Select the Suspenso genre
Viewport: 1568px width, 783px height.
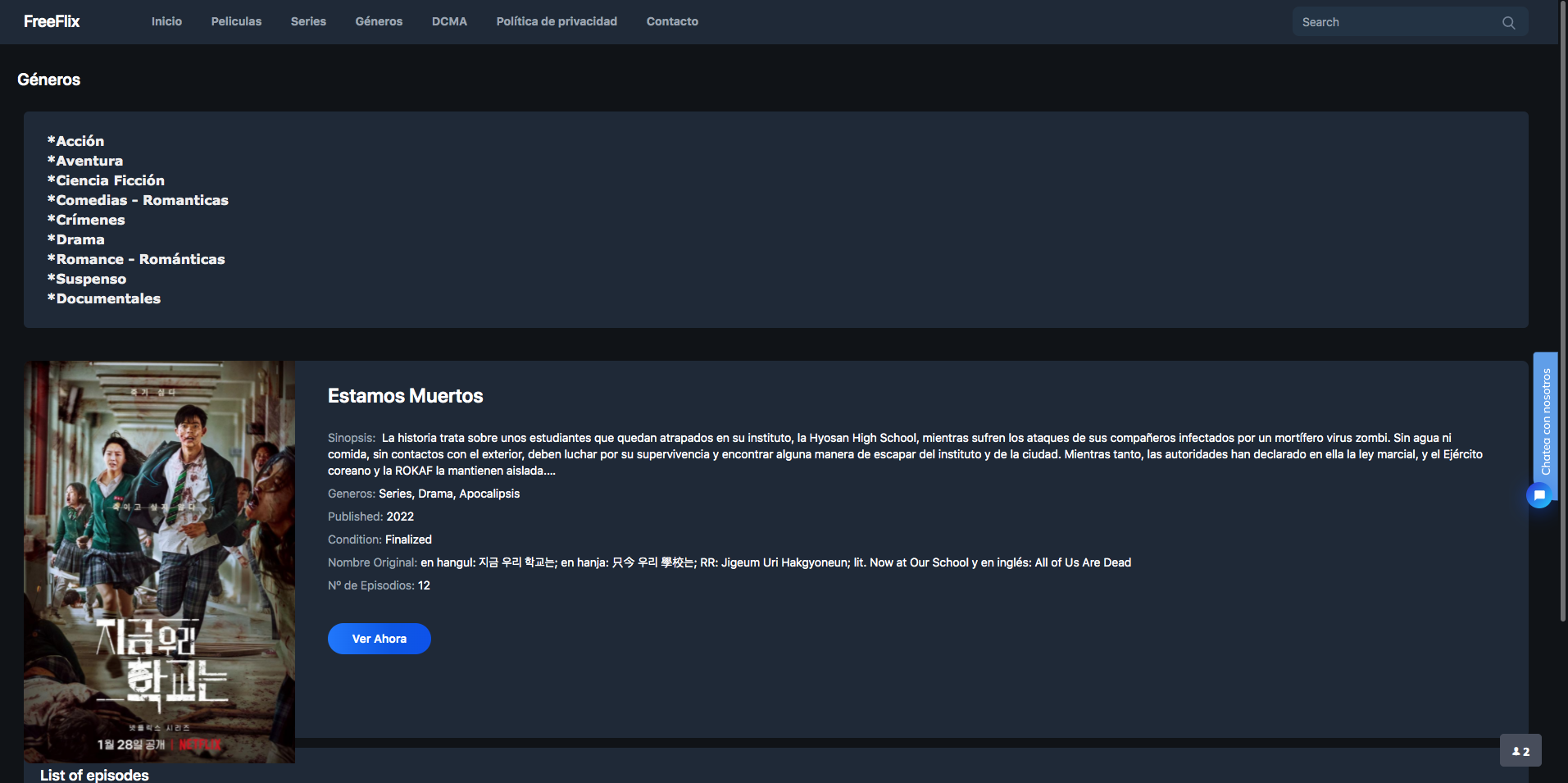(87, 279)
